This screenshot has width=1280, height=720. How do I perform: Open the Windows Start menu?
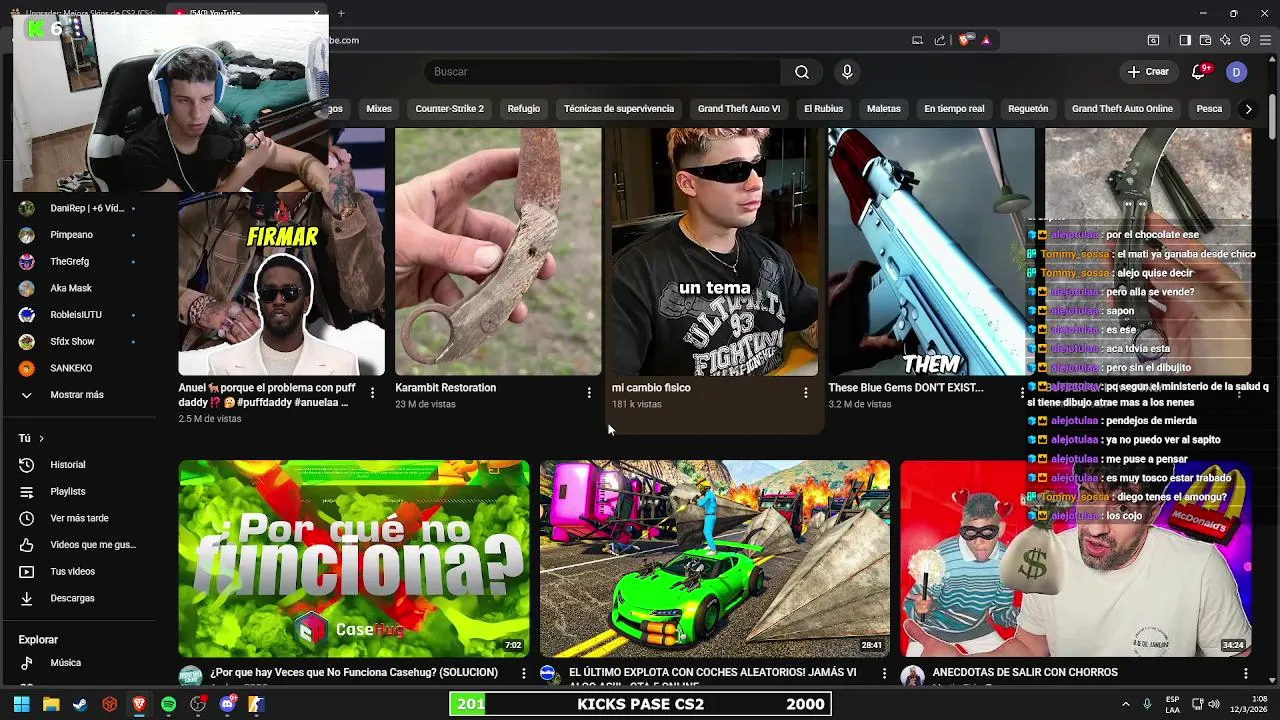coord(21,704)
